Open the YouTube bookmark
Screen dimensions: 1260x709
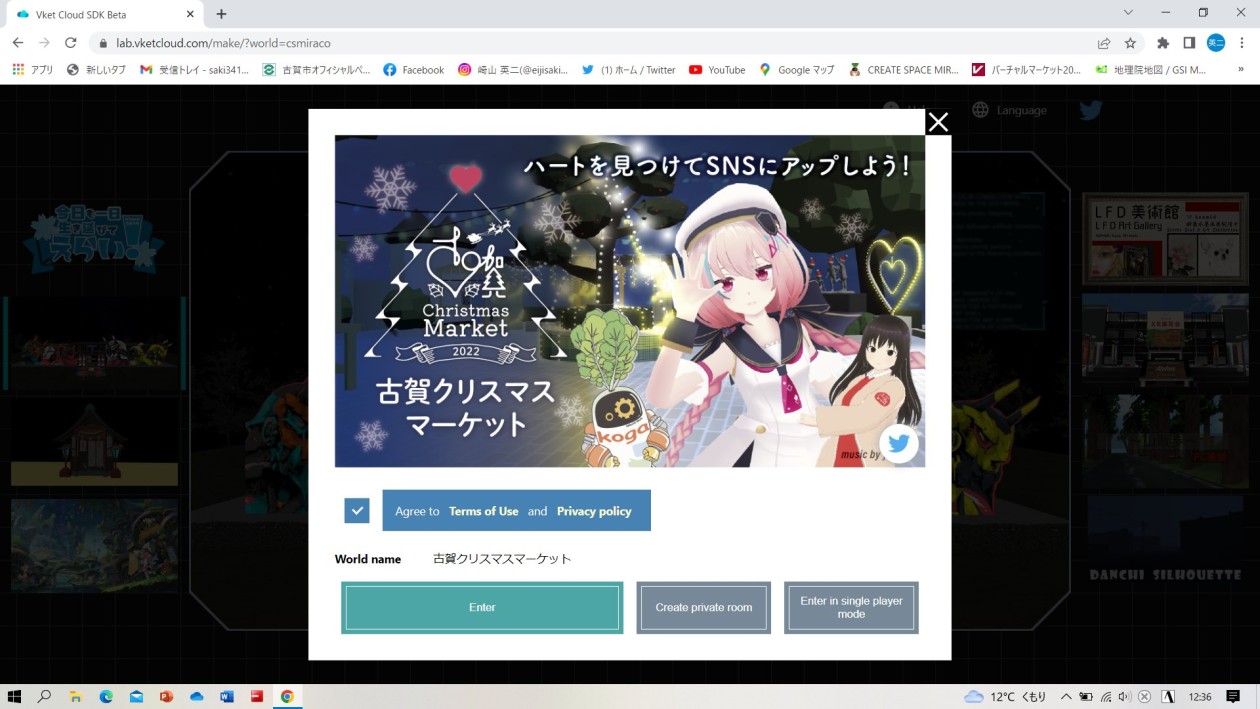717,70
